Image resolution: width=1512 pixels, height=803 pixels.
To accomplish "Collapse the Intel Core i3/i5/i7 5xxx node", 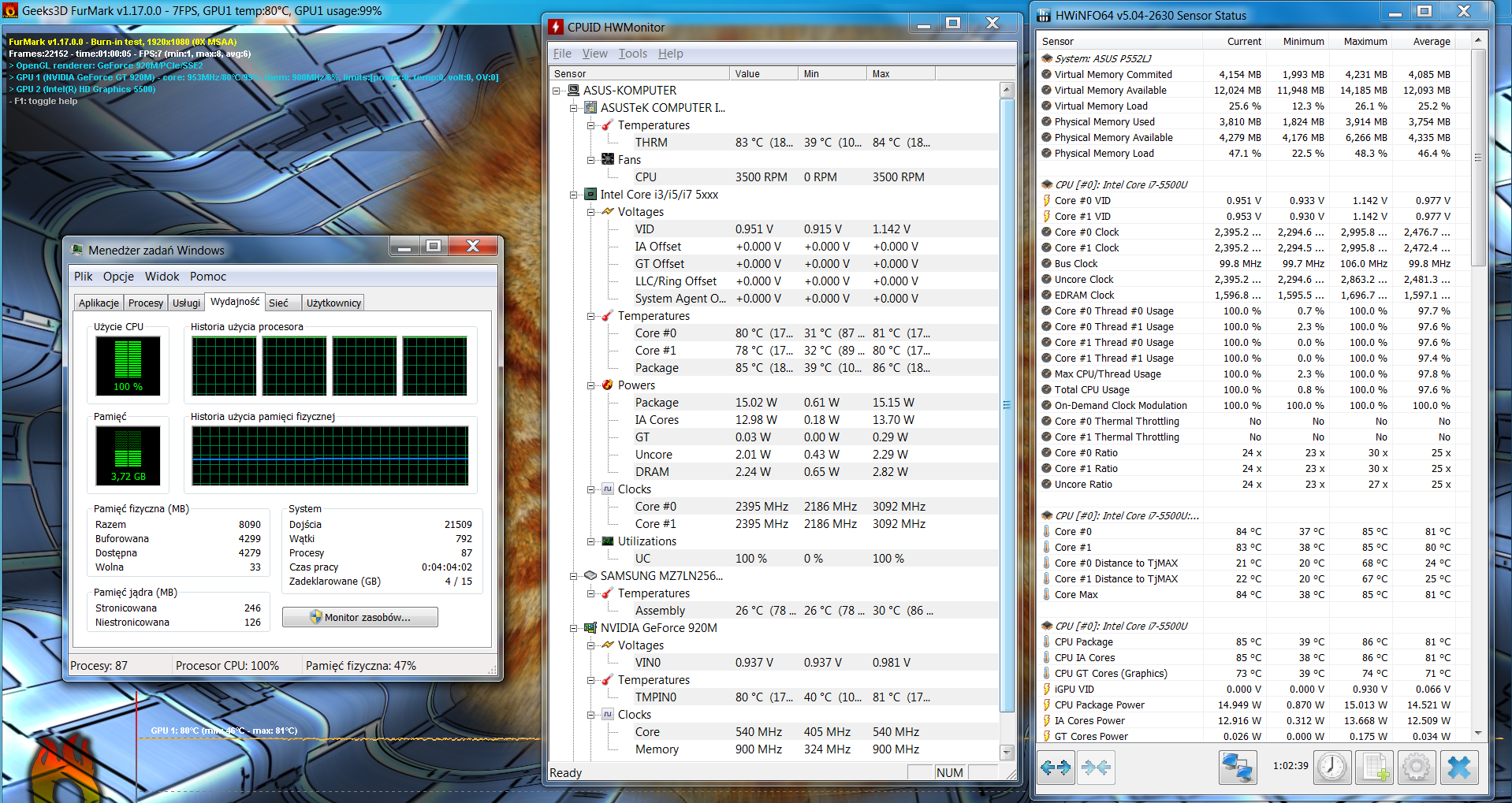I will [573, 195].
